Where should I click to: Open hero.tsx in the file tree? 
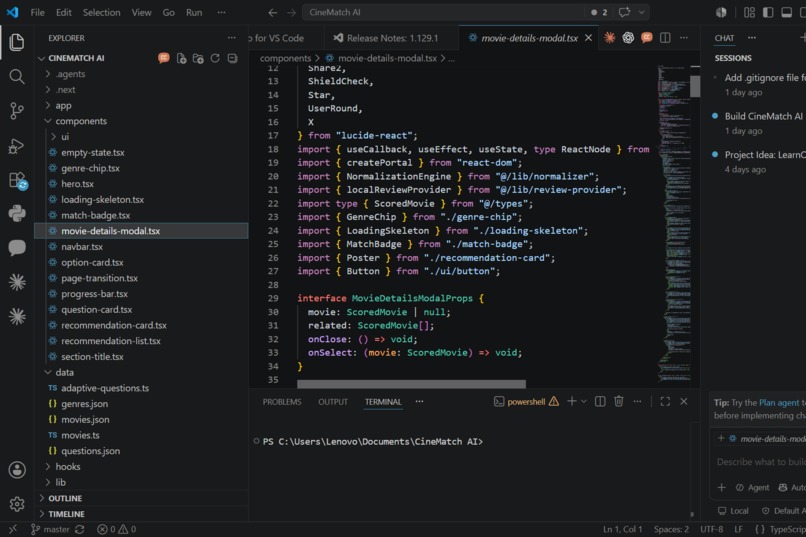pos(77,184)
